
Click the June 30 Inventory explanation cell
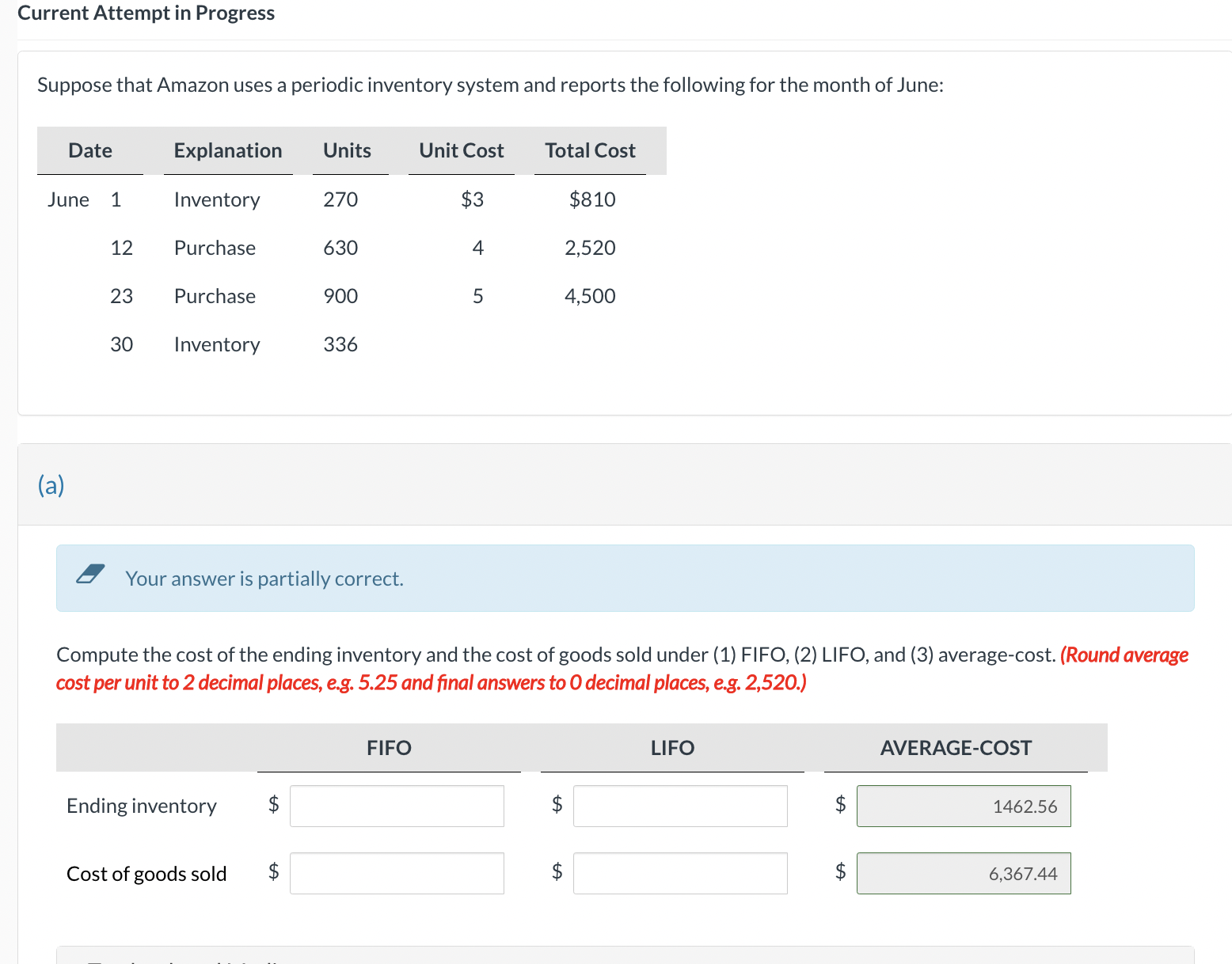point(217,345)
